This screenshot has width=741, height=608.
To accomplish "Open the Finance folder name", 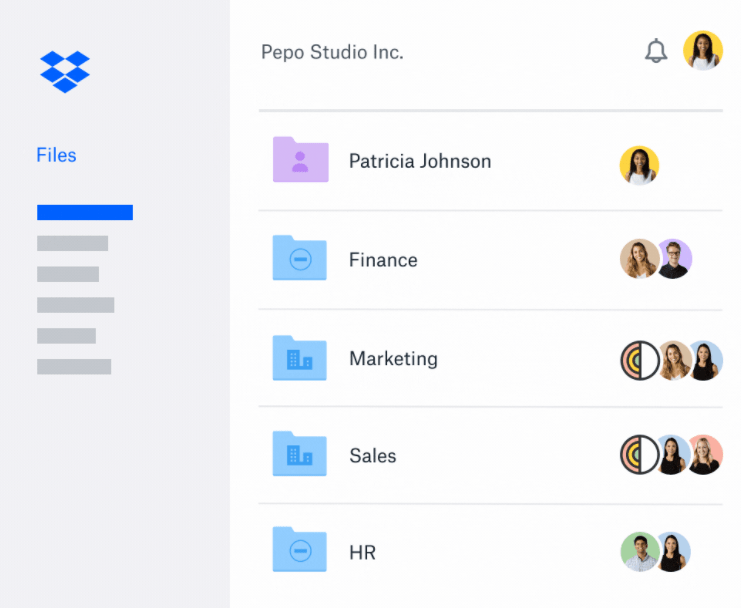I will coord(383,260).
